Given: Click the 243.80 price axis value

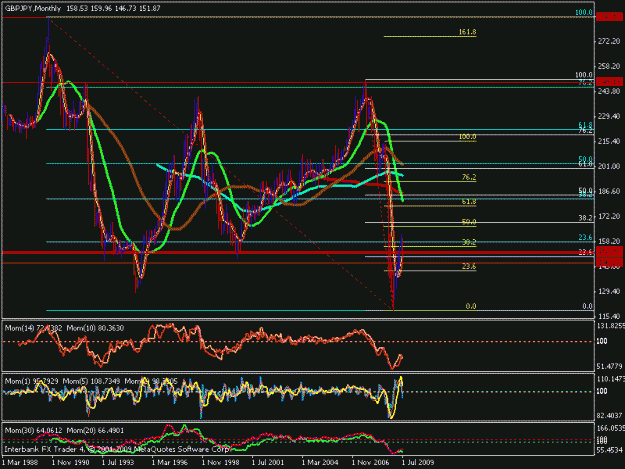Looking at the screenshot, I should (609, 91).
